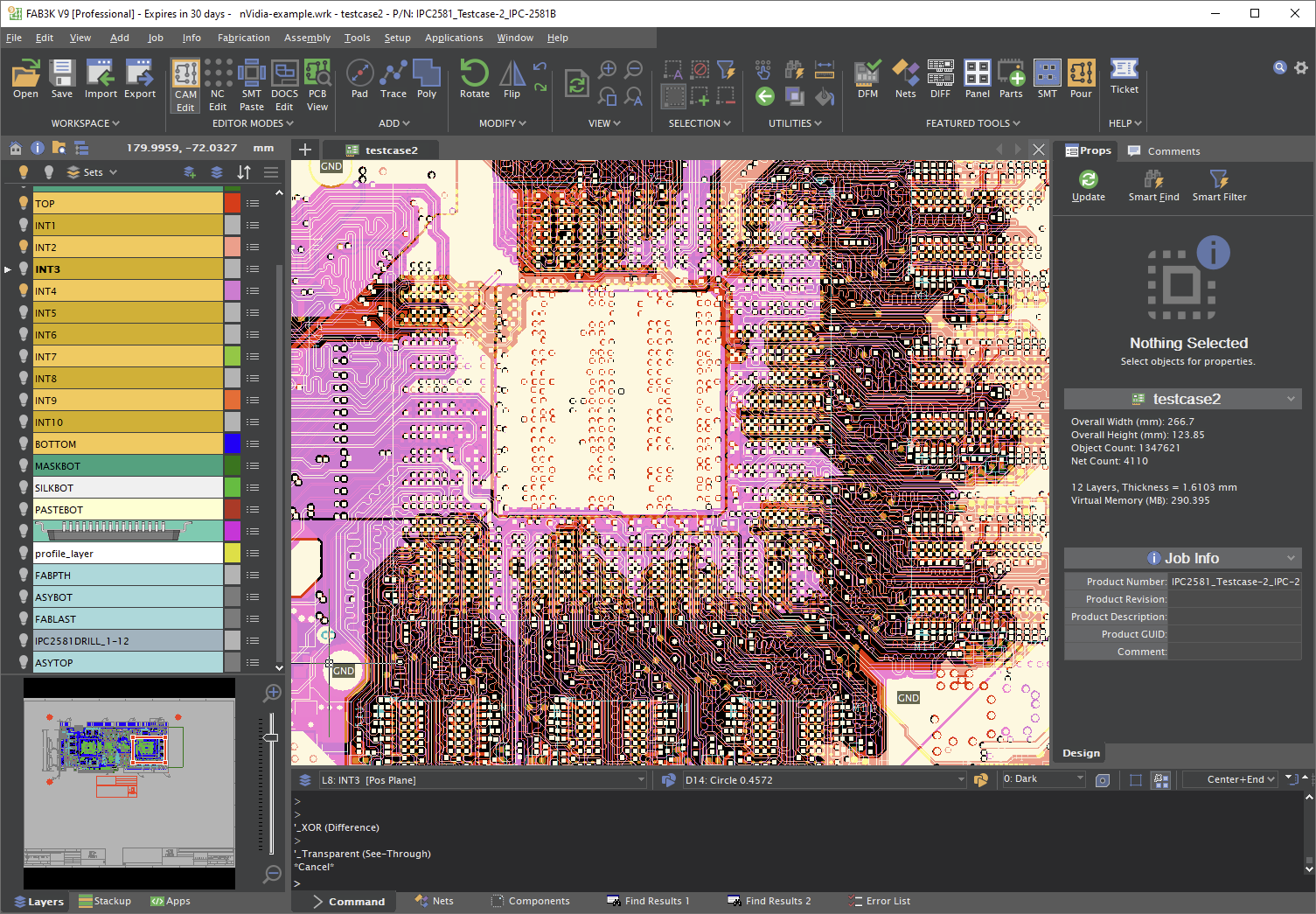
Task: Toggle visibility bulb for MASKBOT layer
Action: point(24,465)
